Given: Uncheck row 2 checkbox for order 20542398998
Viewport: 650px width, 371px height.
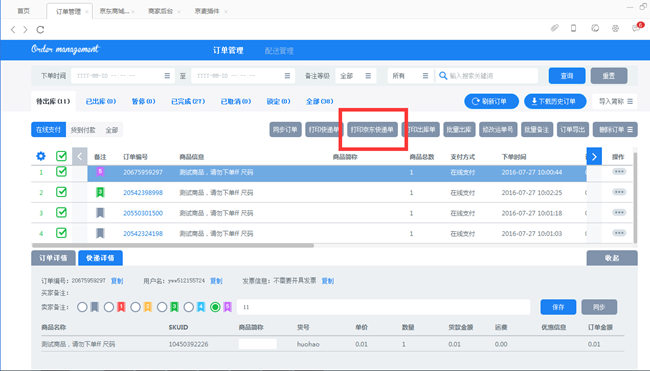Looking at the screenshot, I should pos(61,192).
